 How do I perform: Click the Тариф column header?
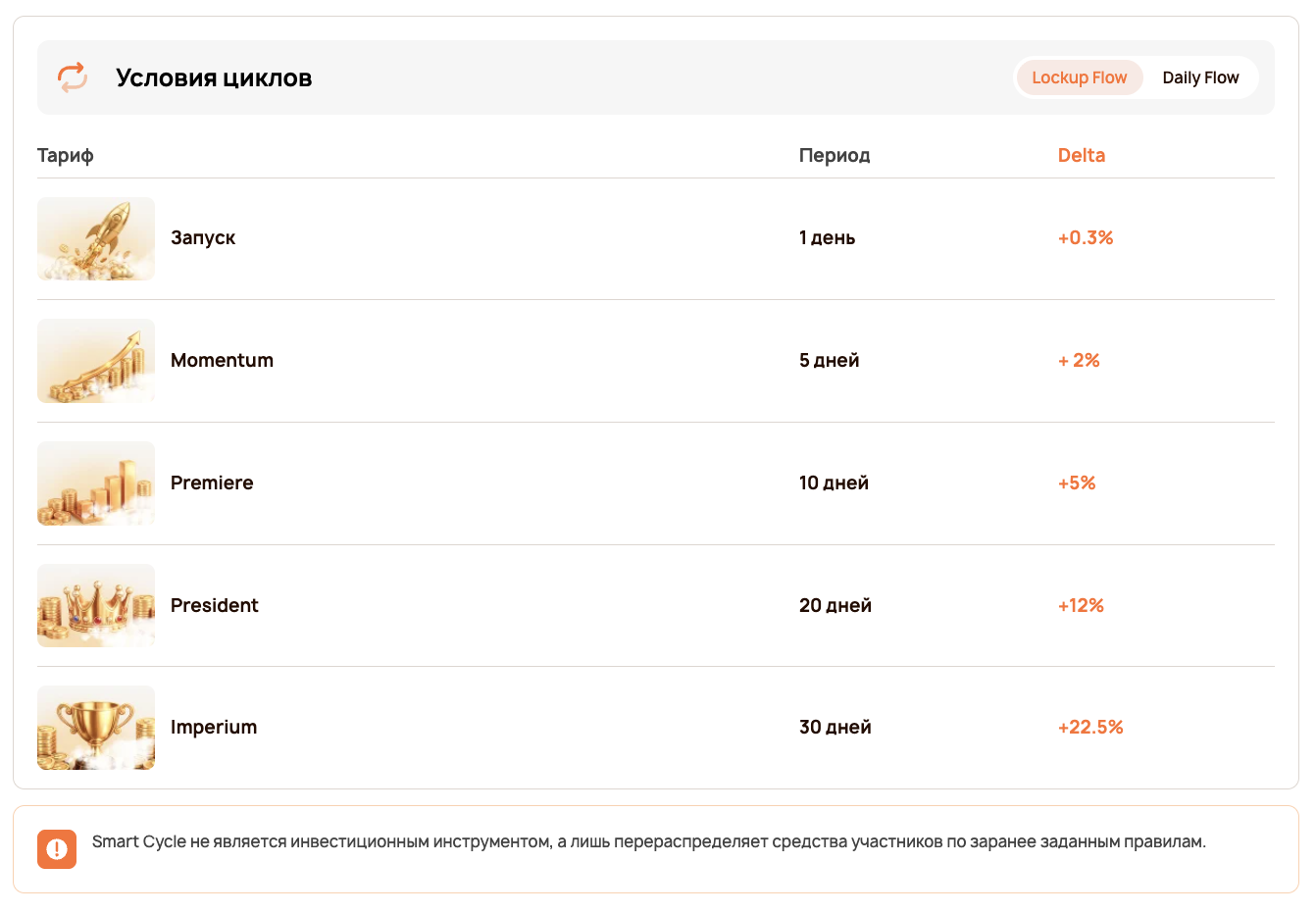click(66, 155)
